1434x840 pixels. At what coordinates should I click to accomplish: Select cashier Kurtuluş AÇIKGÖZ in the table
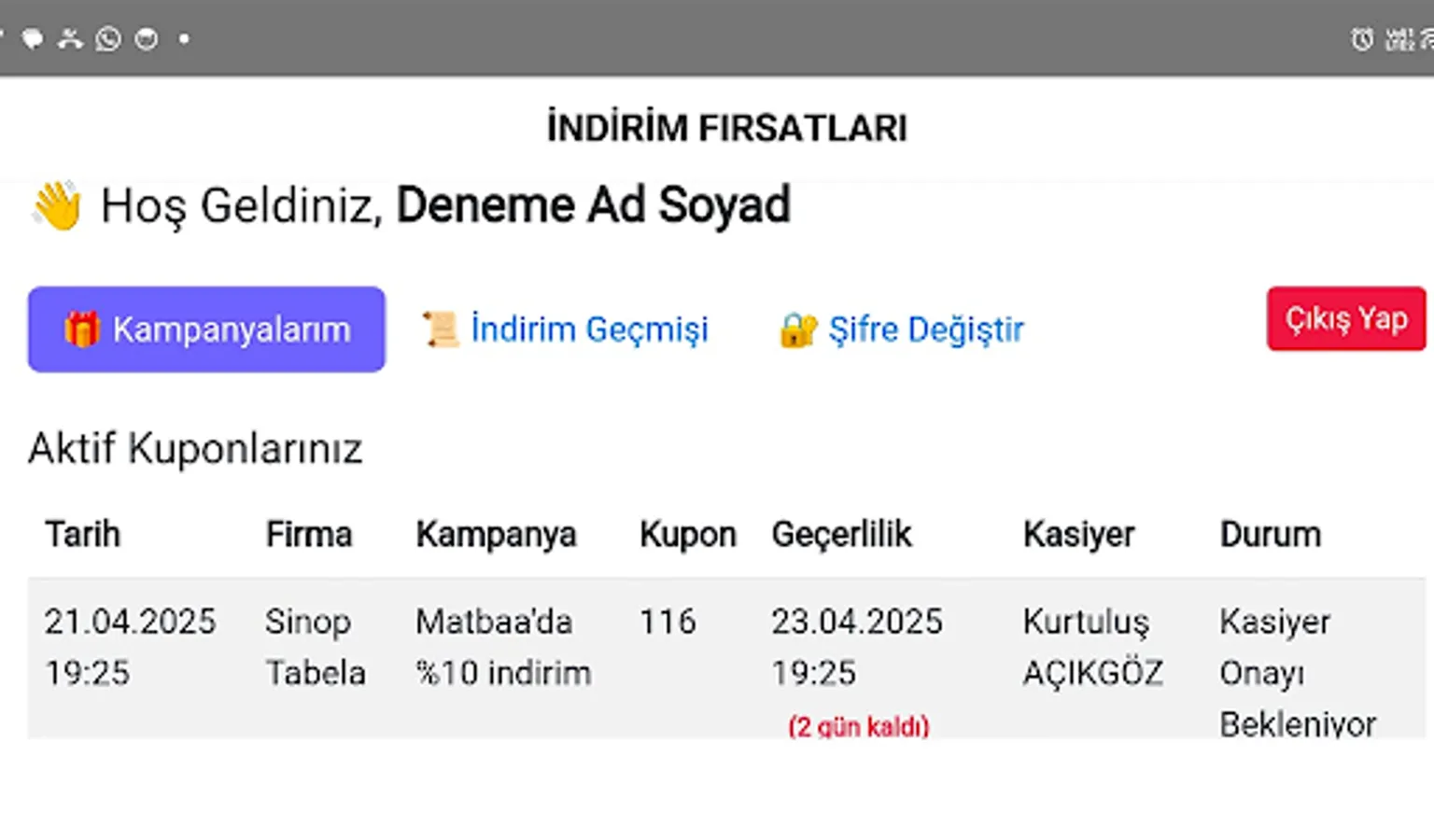[1092, 647]
